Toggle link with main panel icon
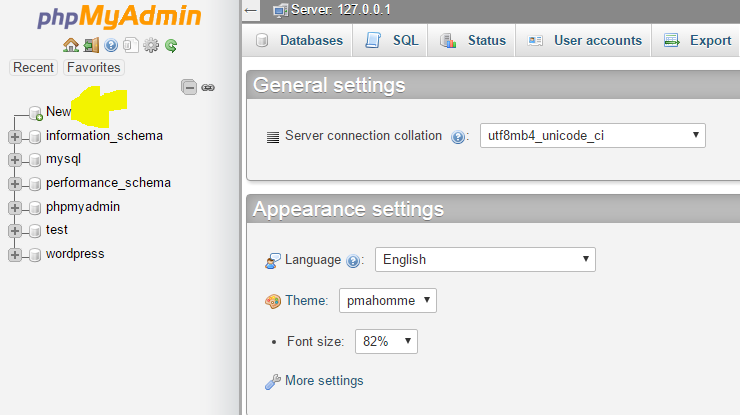Viewport: 740px width, 415px height. pyautogui.click(x=208, y=87)
